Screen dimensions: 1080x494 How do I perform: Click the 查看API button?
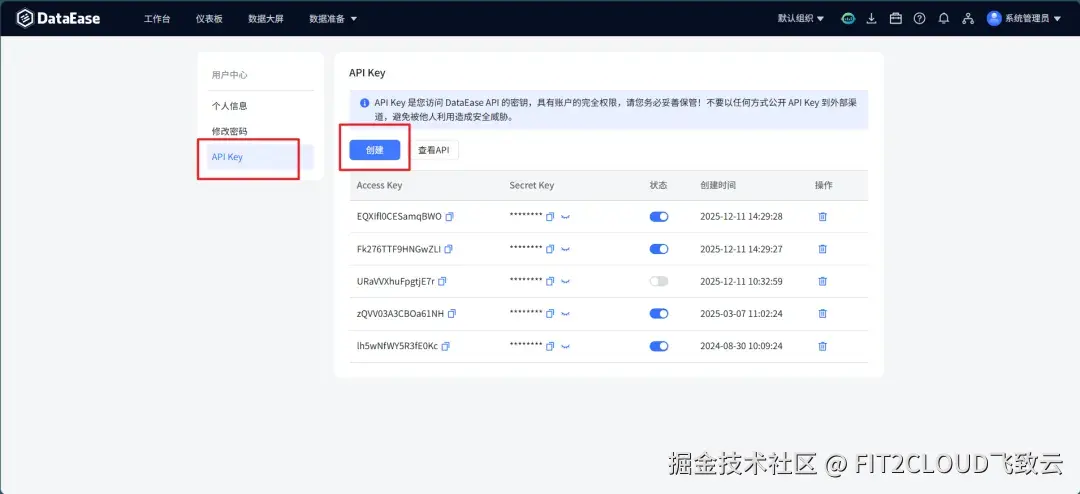pos(433,150)
